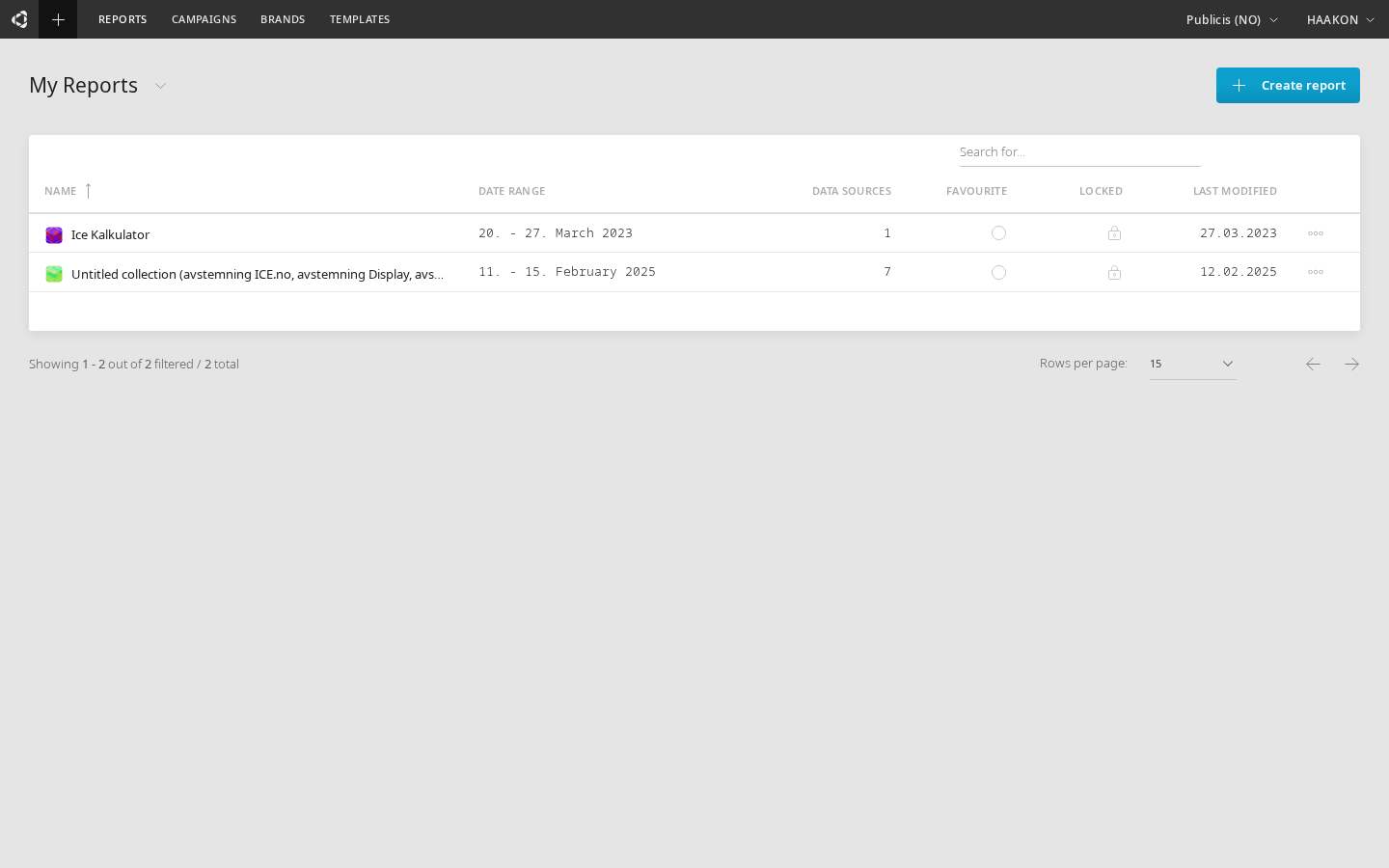Viewport: 1389px width, 868px height.
Task: Mark Untitled collection as a favourite
Action: coord(999,273)
